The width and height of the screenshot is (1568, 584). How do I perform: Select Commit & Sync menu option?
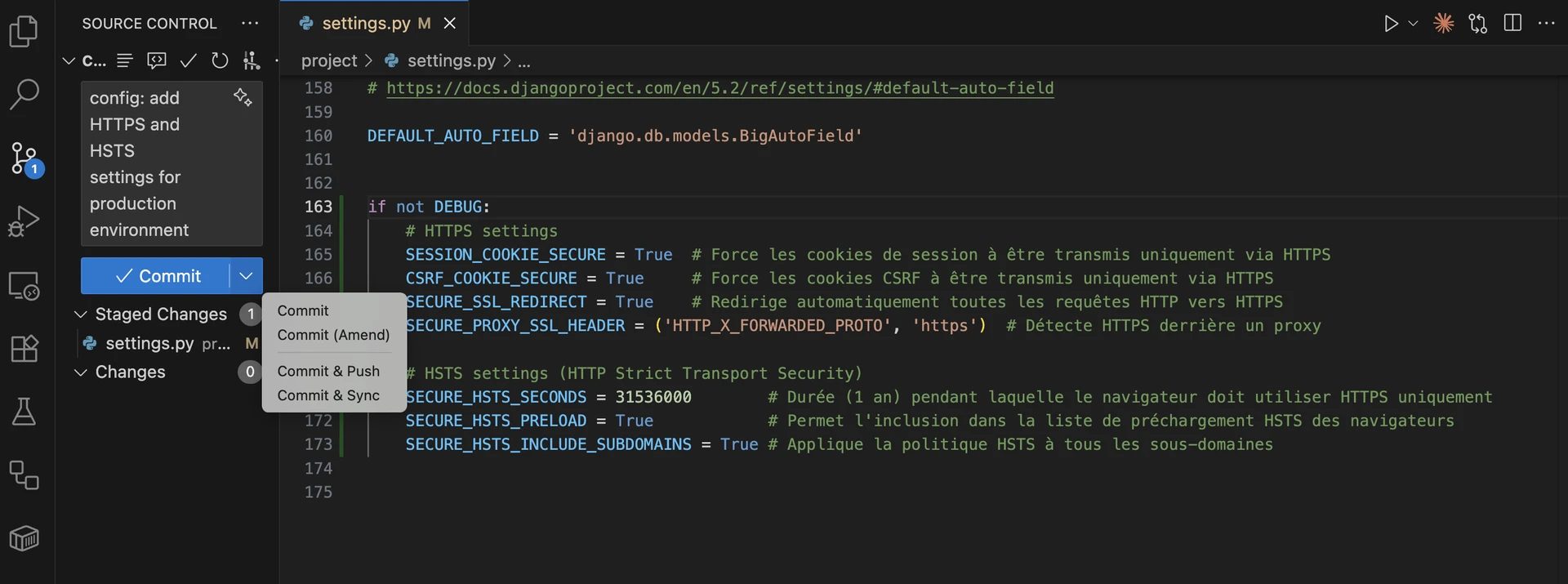coord(328,395)
